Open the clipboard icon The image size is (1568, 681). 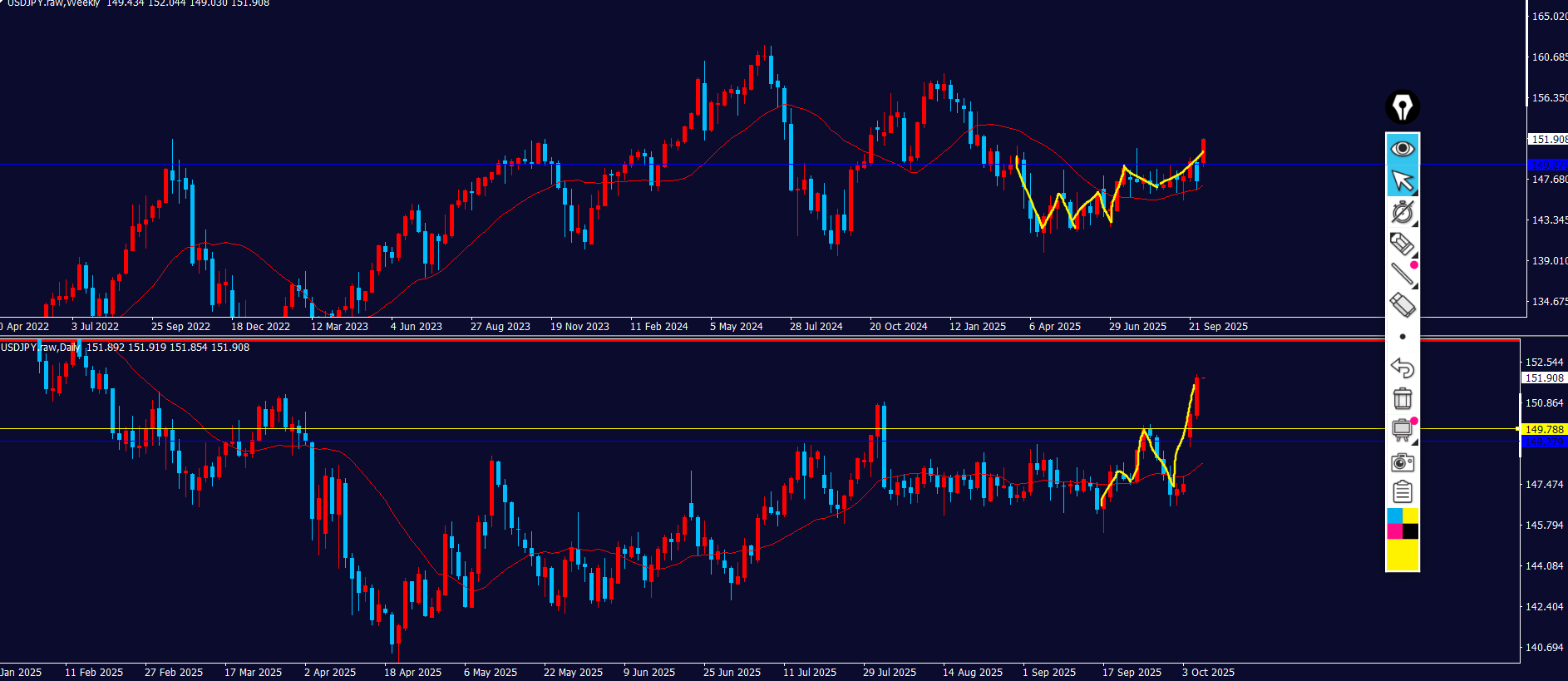(x=1403, y=492)
